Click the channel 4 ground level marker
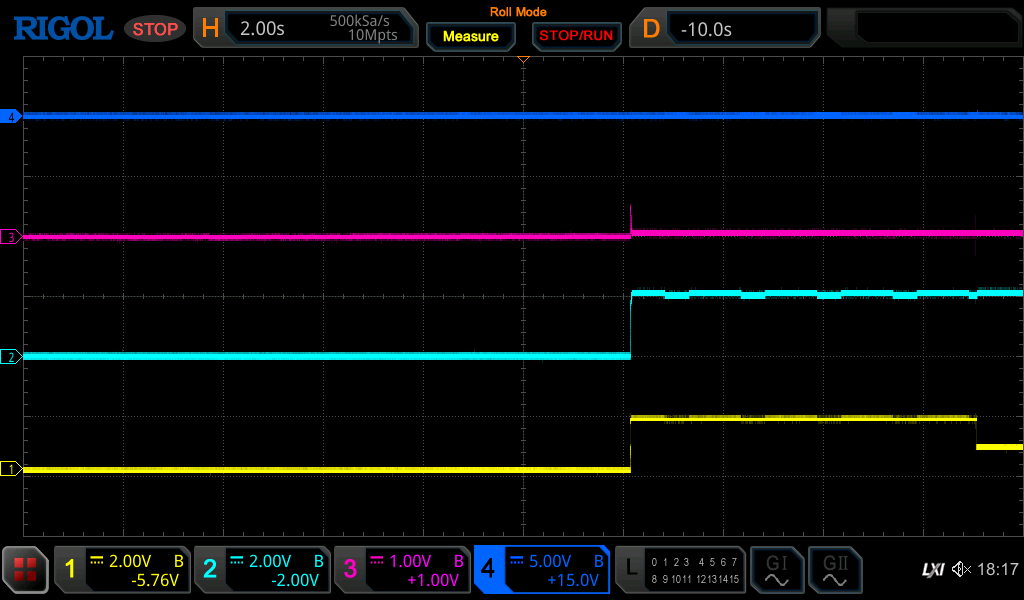The height and width of the screenshot is (600, 1024). (11, 117)
